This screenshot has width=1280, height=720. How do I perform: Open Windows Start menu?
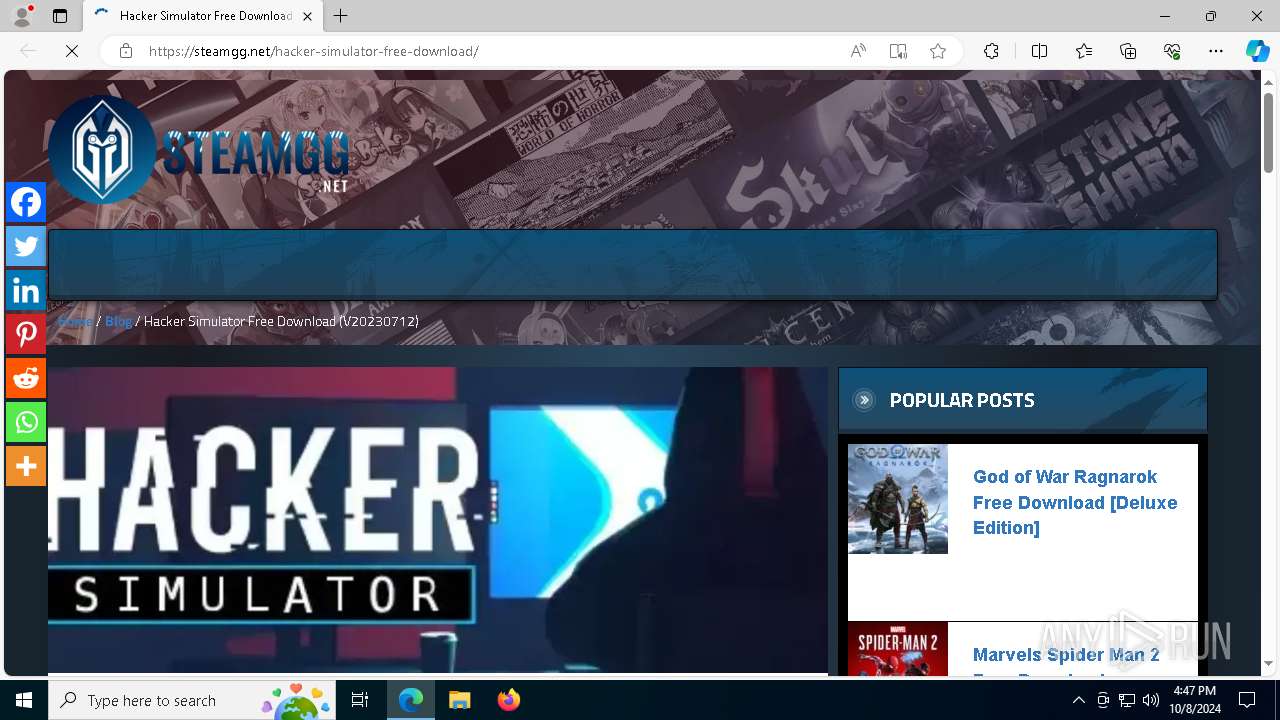[x=24, y=700]
